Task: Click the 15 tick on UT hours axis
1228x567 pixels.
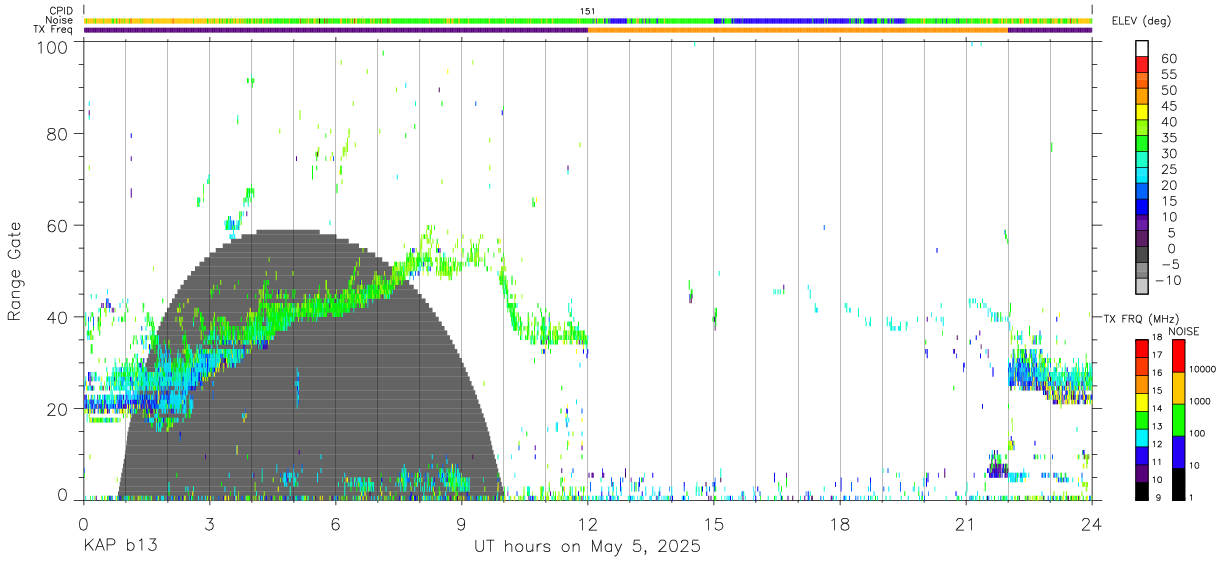Action: point(714,523)
